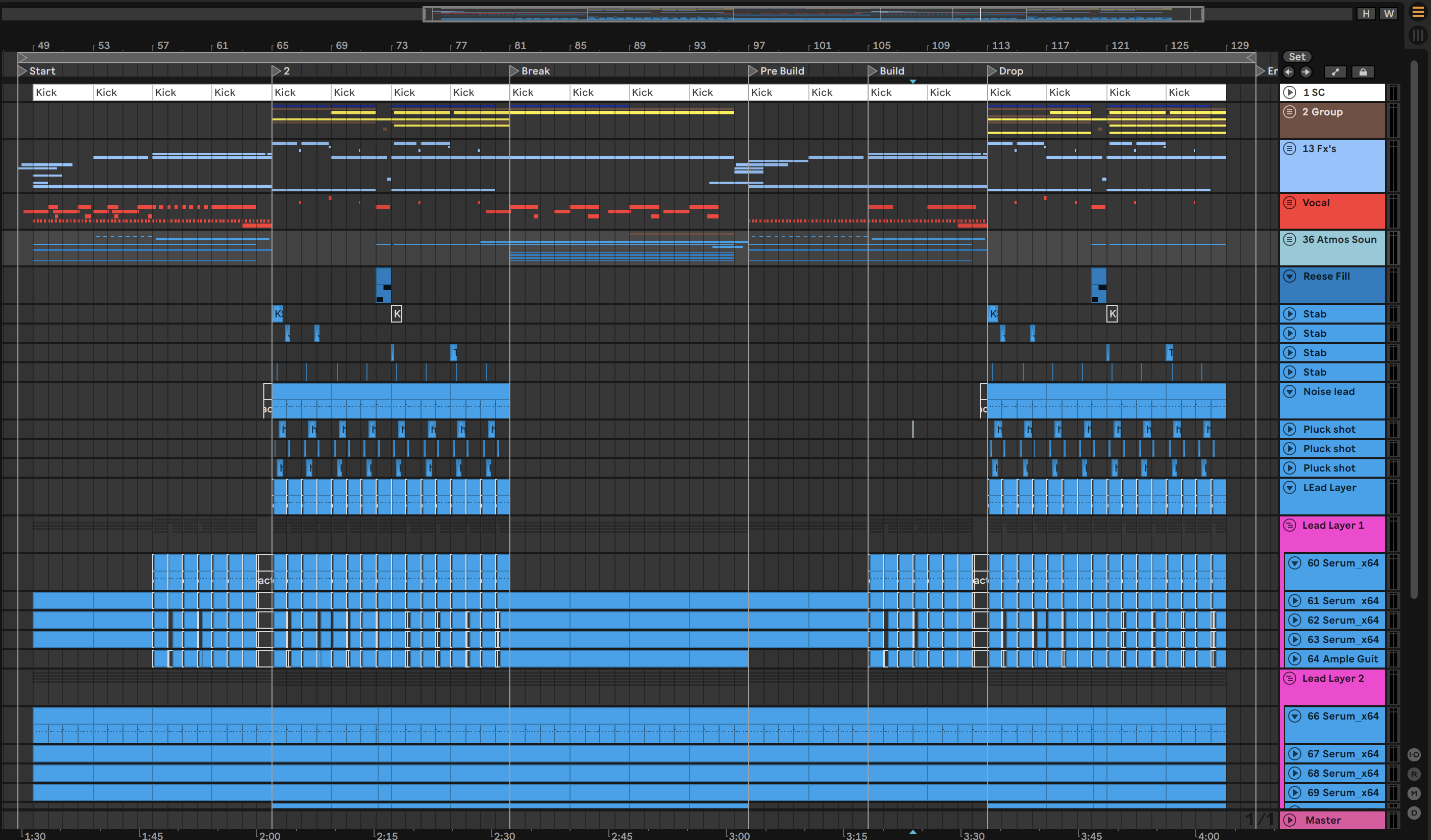Jump to the Break locator marker
The height and width of the screenshot is (840, 1431).
point(514,71)
